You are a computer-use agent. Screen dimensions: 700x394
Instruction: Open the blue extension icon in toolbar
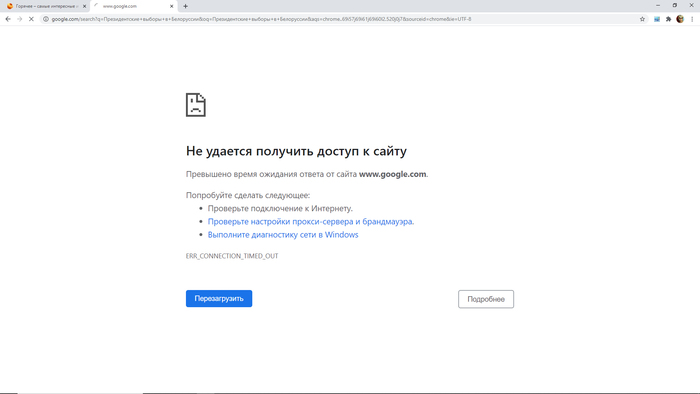(x=657, y=19)
